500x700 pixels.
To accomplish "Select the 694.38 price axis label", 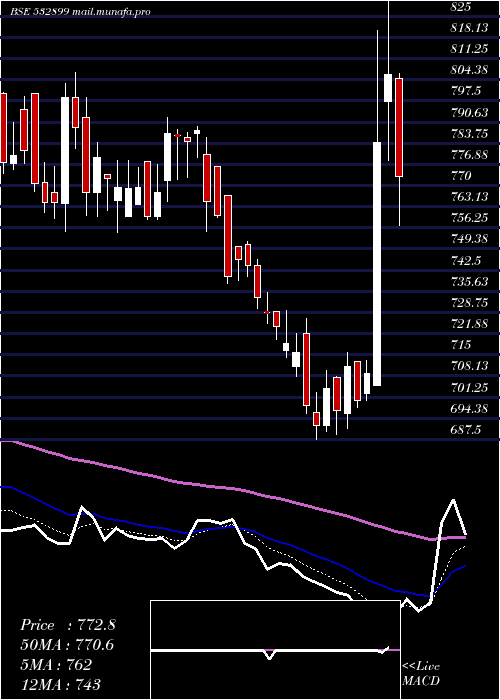I will point(469,408).
